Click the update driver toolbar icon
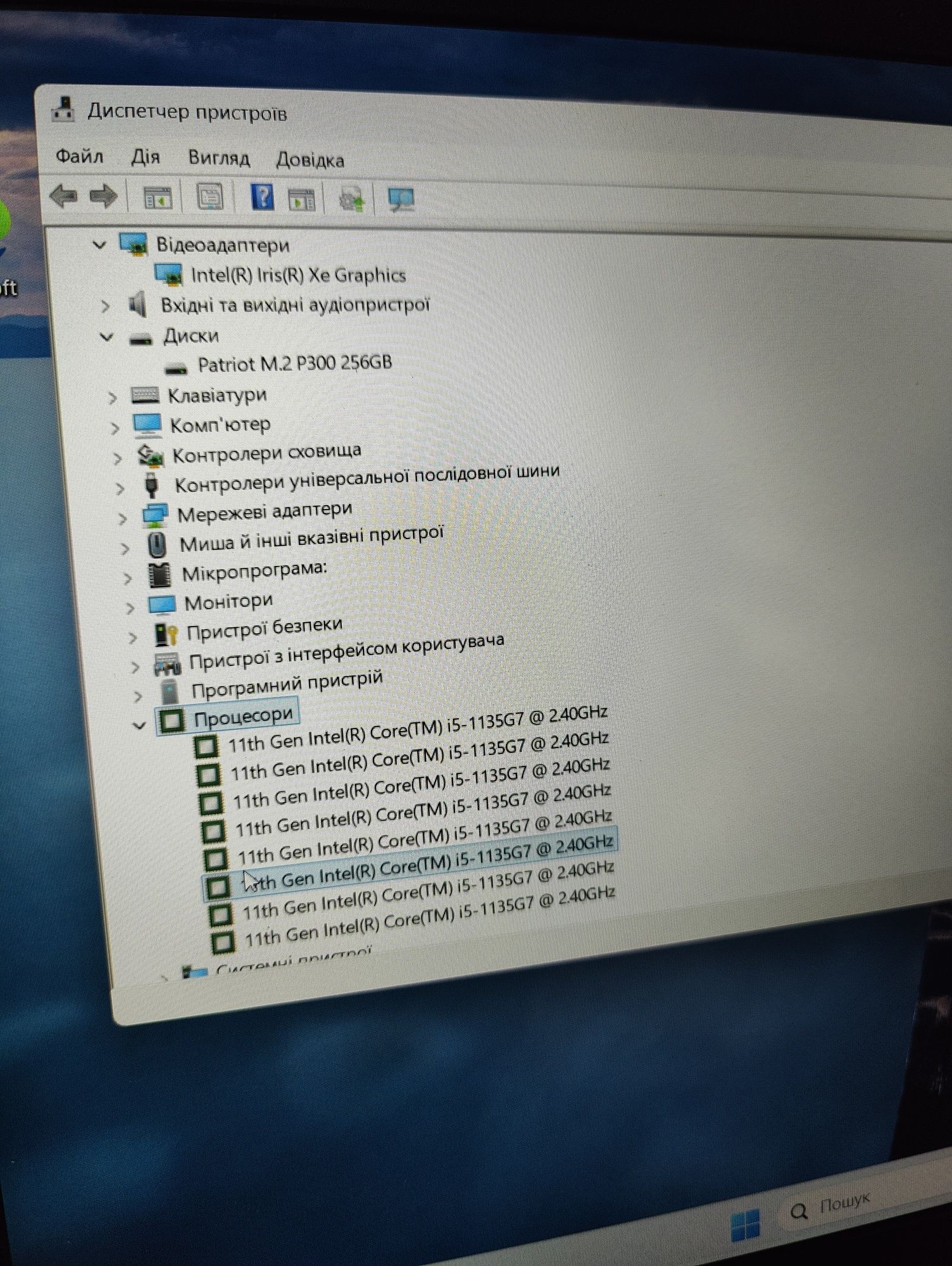 (x=353, y=200)
